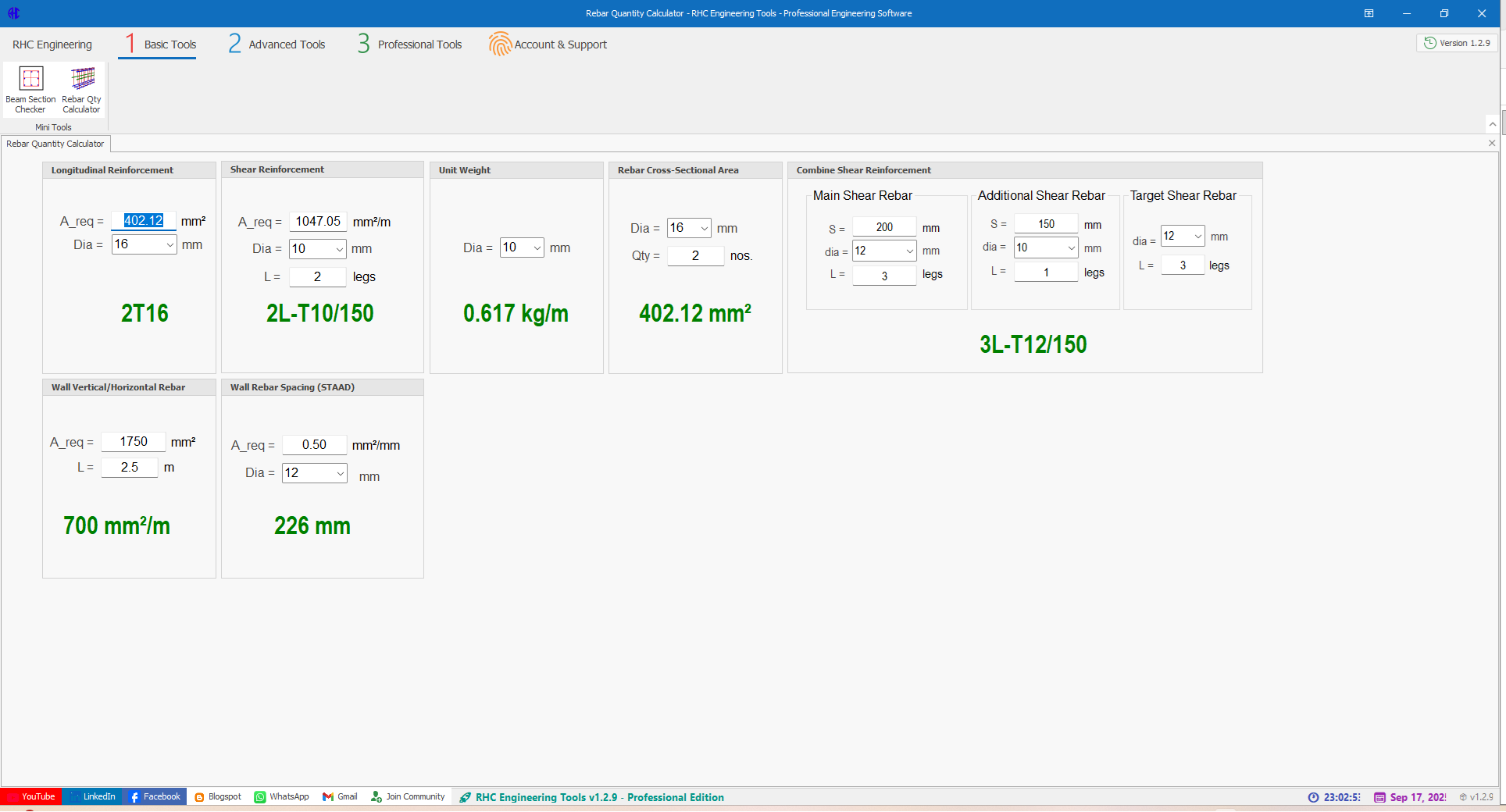This screenshot has height=812, width=1506.
Task: Open the Target Shear Rebar dia dropdown
Action: click(x=1197, y=236)
